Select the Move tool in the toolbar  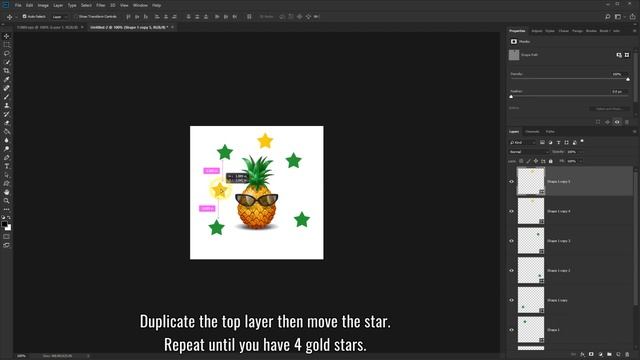pyautogui.click(x=7, y=36)
